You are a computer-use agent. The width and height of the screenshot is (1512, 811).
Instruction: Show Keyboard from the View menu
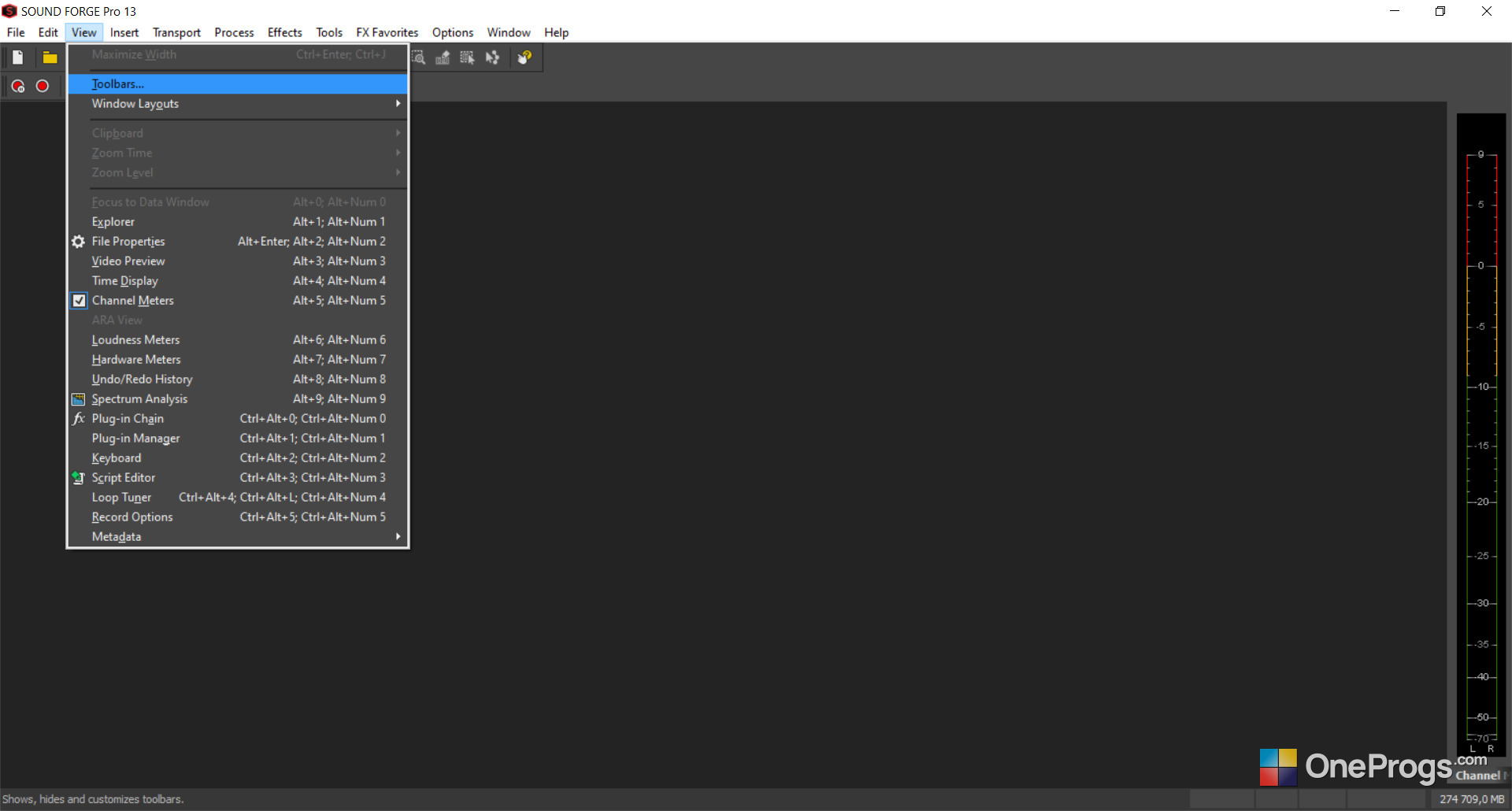(238, 458)
